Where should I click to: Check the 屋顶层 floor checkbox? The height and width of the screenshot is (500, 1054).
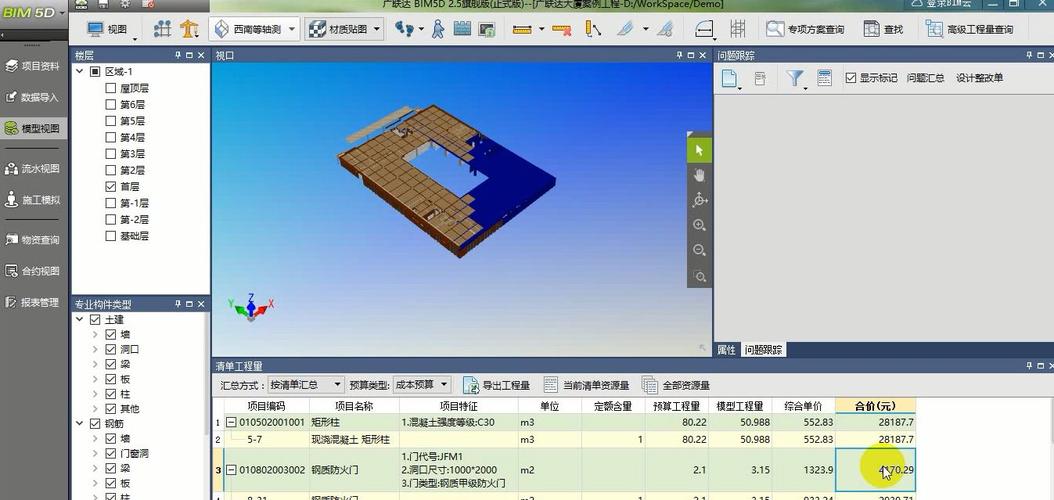coord(111,88)
